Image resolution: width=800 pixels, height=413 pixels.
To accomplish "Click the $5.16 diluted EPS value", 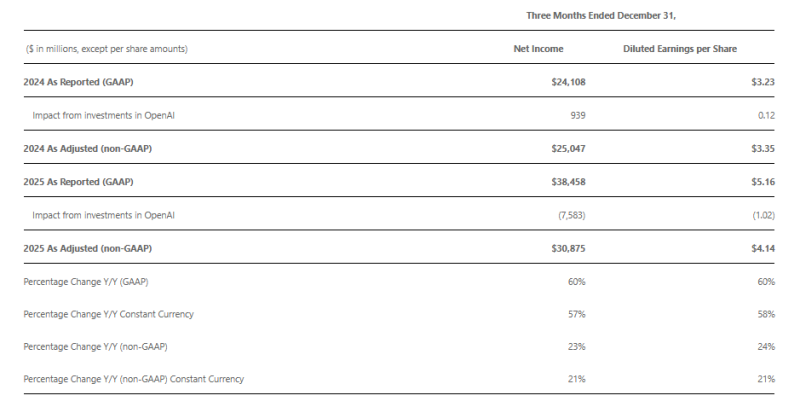I will point(764,182).
